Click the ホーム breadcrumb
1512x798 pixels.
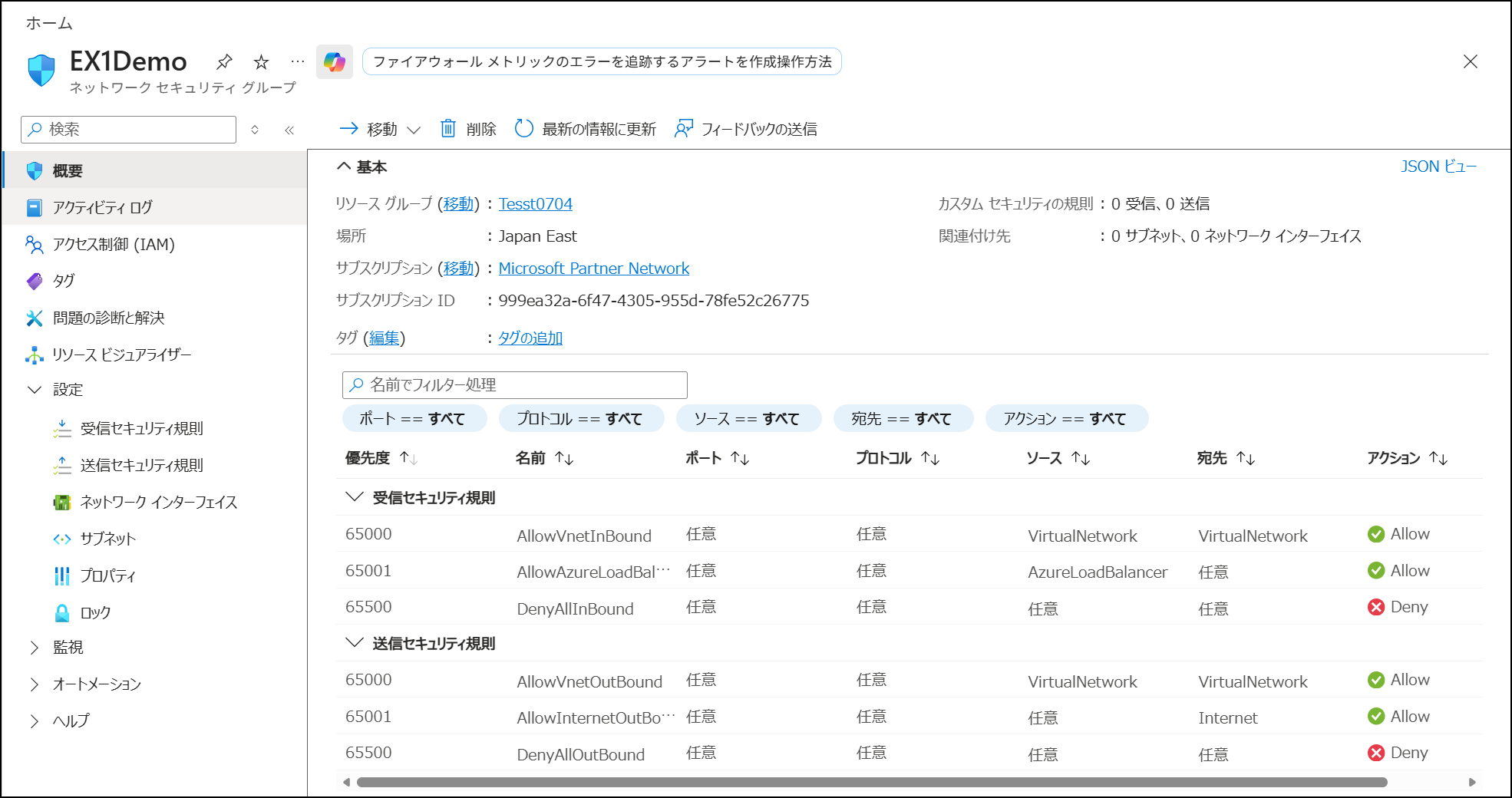pyautogui.click(x=49, y=23)
